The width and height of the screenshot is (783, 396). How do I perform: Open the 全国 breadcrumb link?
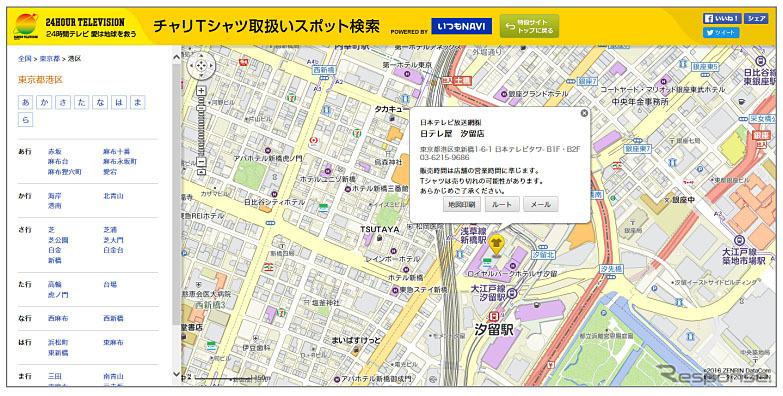(x=24, y=58)
